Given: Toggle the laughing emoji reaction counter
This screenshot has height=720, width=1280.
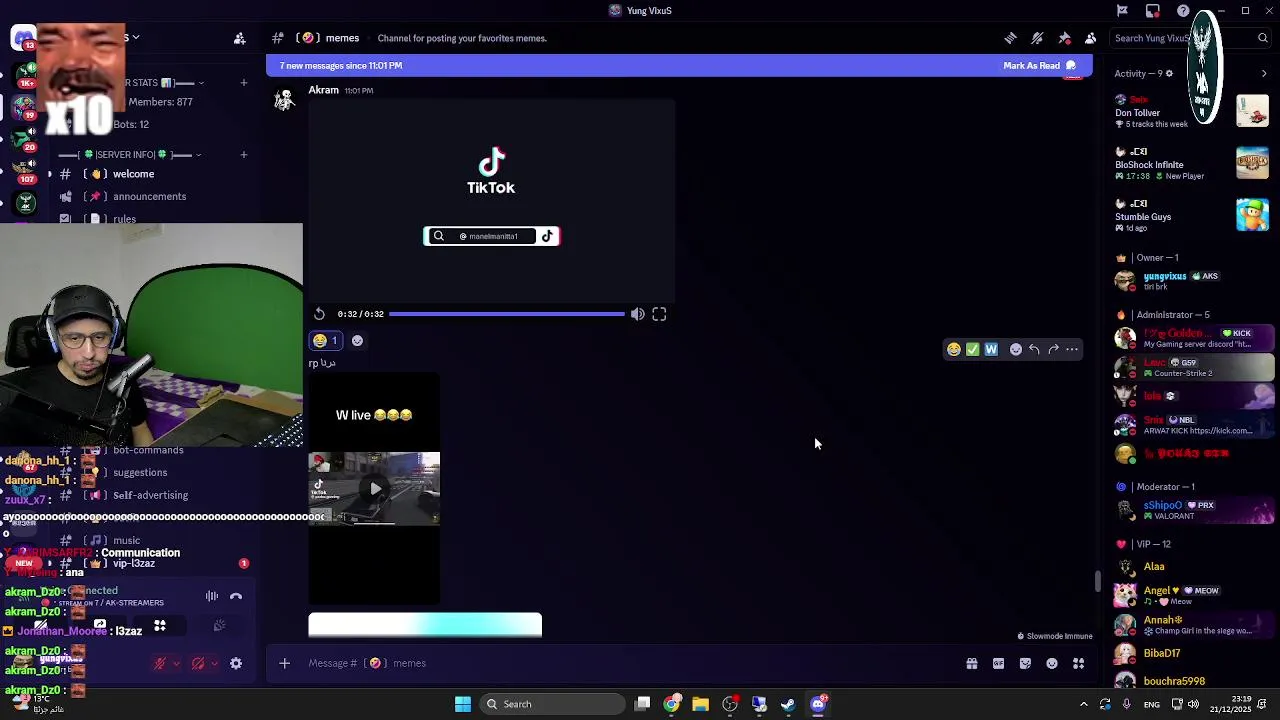Looking at the screenshot, I should [x=325, y=341].
